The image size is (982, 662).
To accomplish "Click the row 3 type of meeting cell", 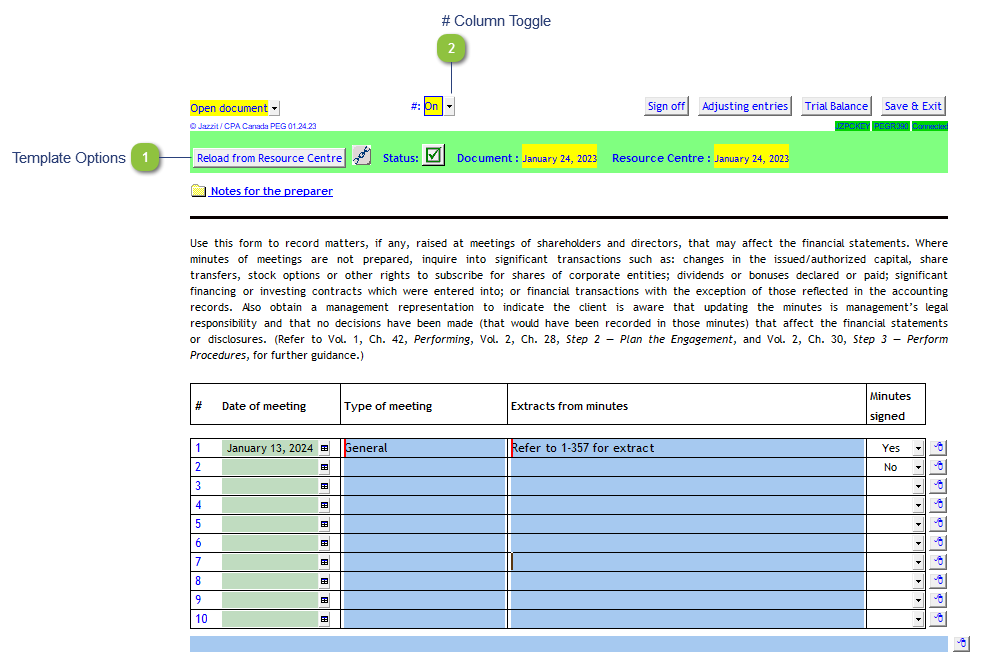I will (425, 486).
